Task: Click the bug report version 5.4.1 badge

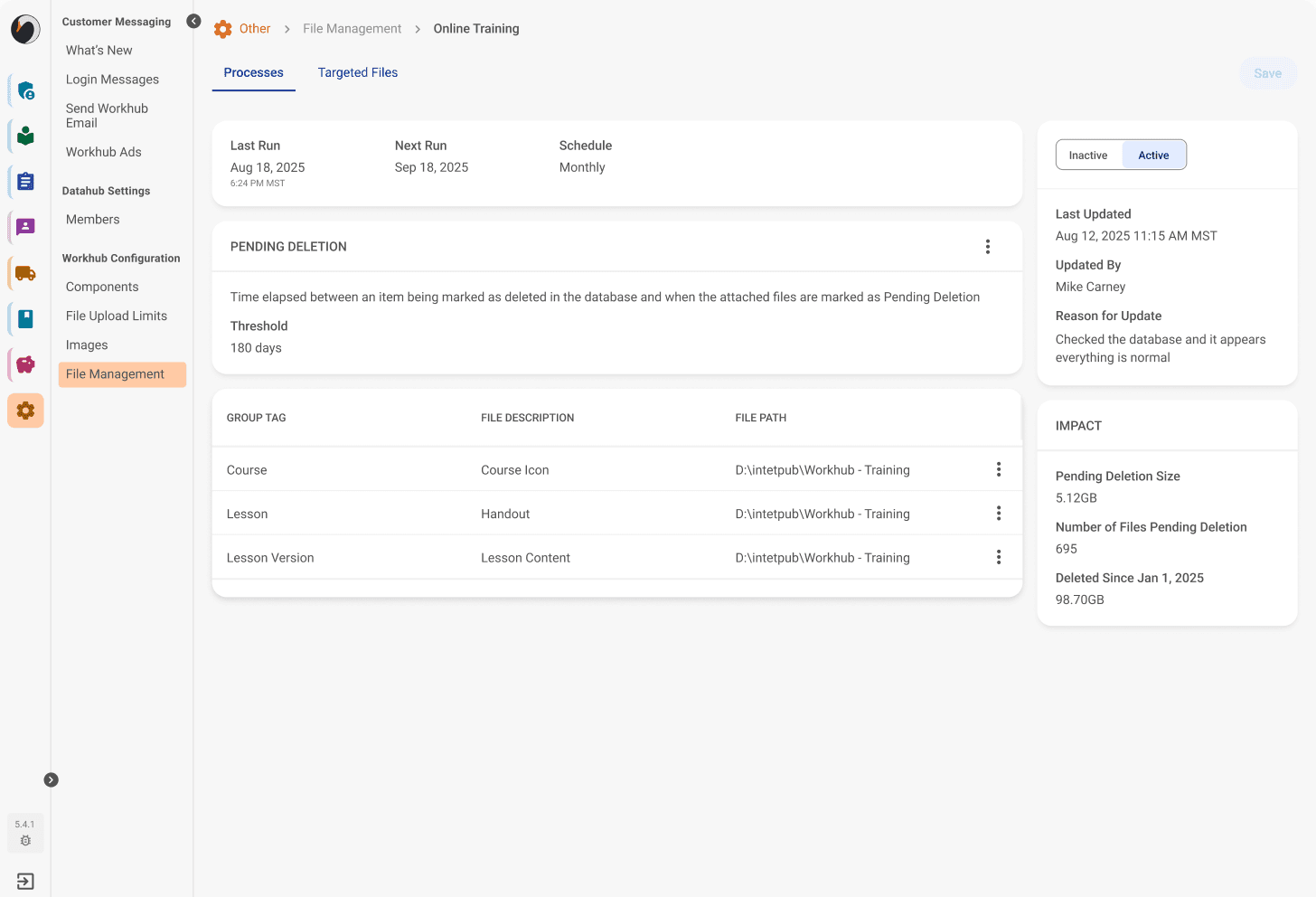Action: (25, 833)
